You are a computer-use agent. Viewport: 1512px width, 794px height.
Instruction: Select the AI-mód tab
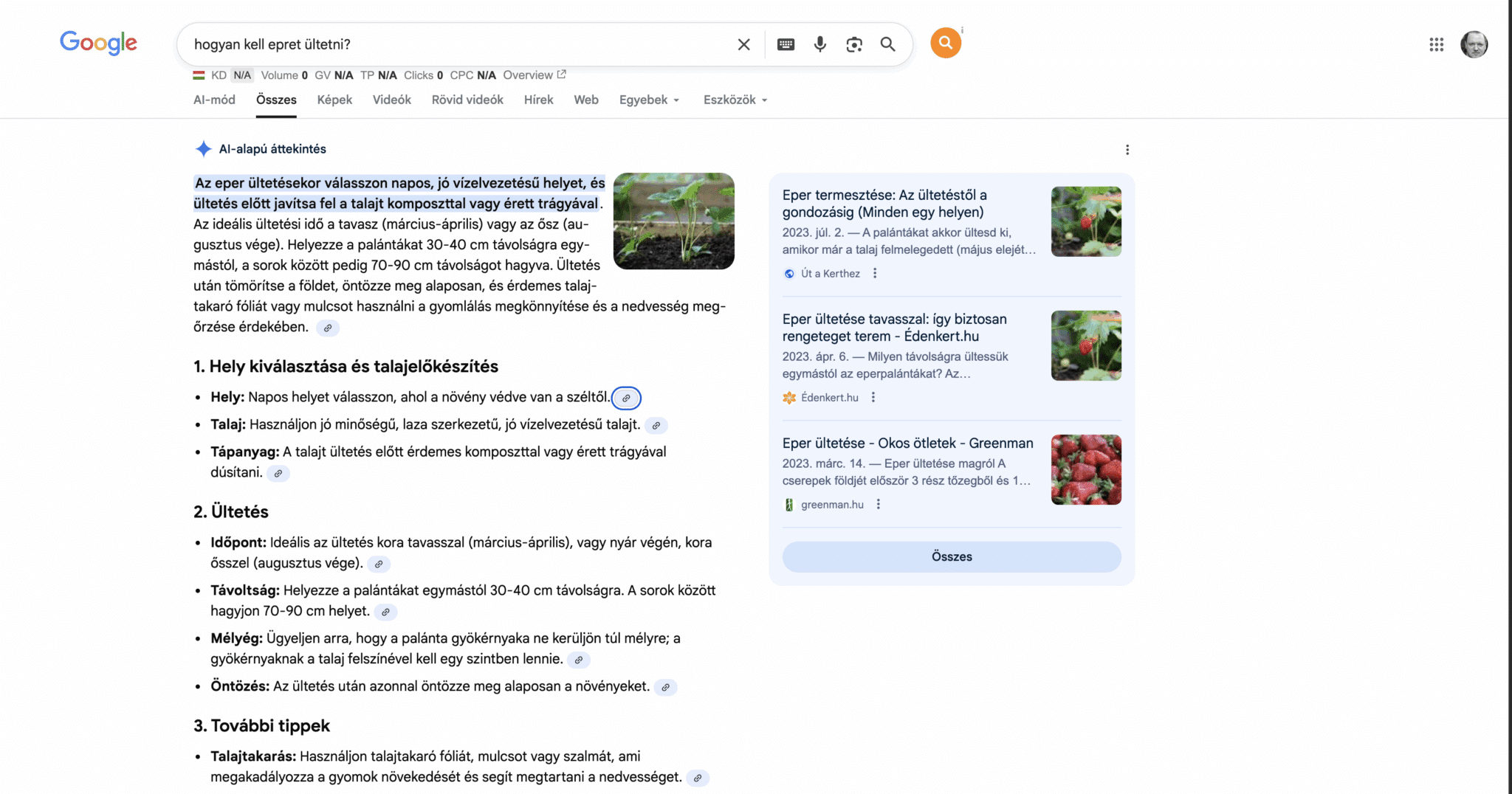point(214,100)
